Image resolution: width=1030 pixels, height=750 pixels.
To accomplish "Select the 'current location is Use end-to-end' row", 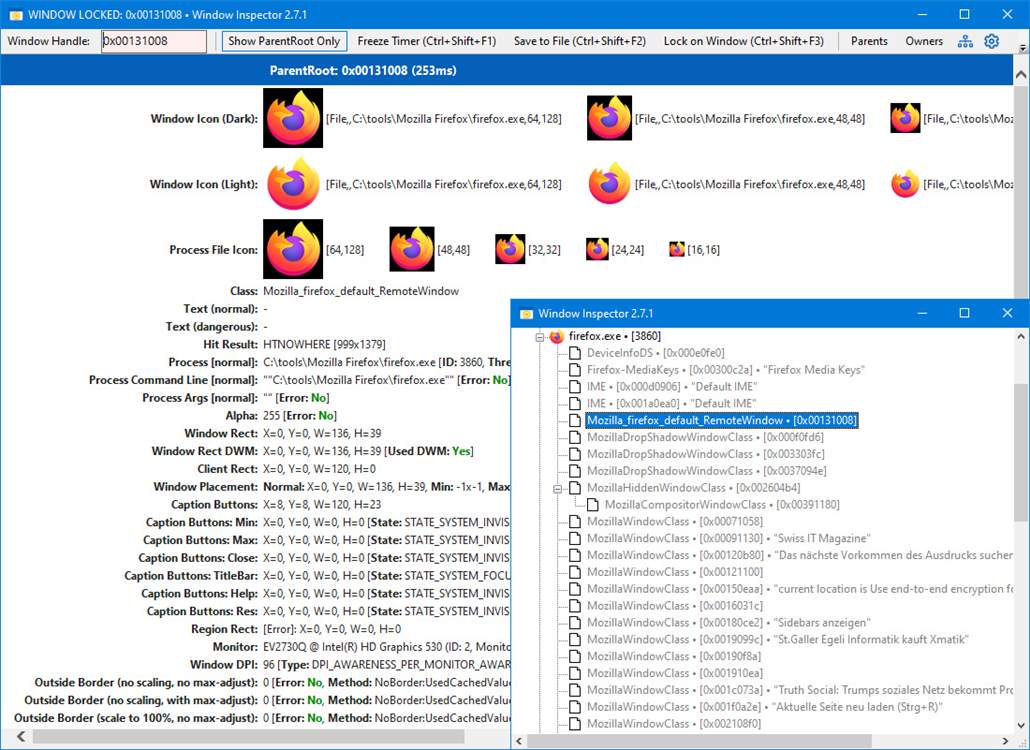I will [x=799, y=589].
